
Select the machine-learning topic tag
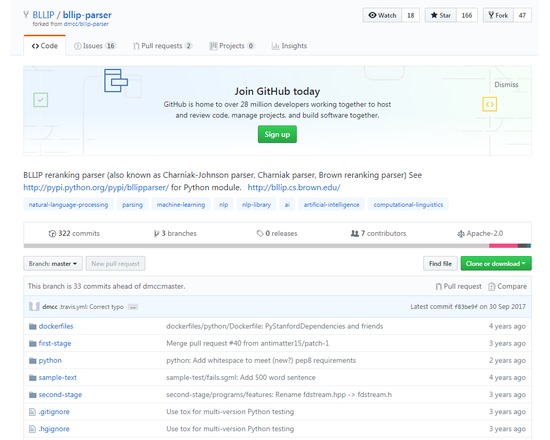pyautogui.click(x=181, y=205)
